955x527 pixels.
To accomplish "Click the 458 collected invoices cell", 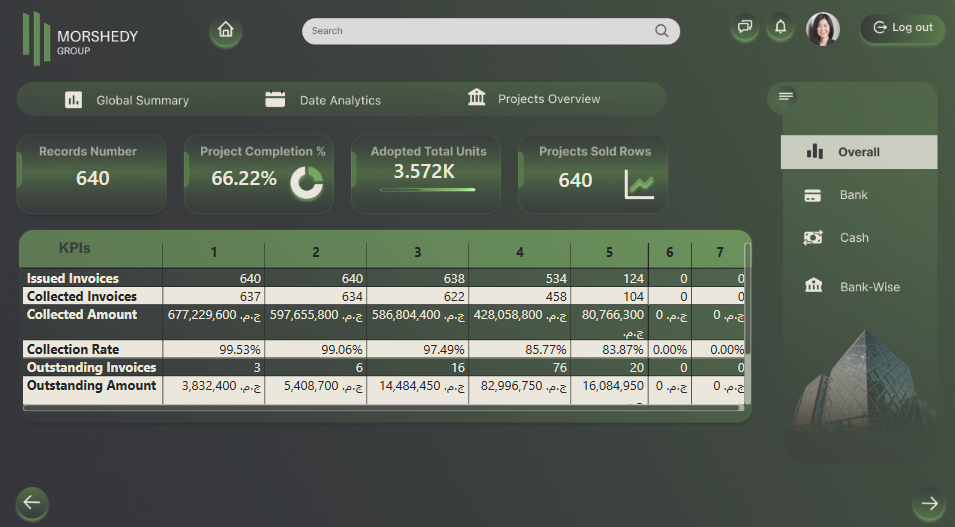I will [x=520, y=297].
